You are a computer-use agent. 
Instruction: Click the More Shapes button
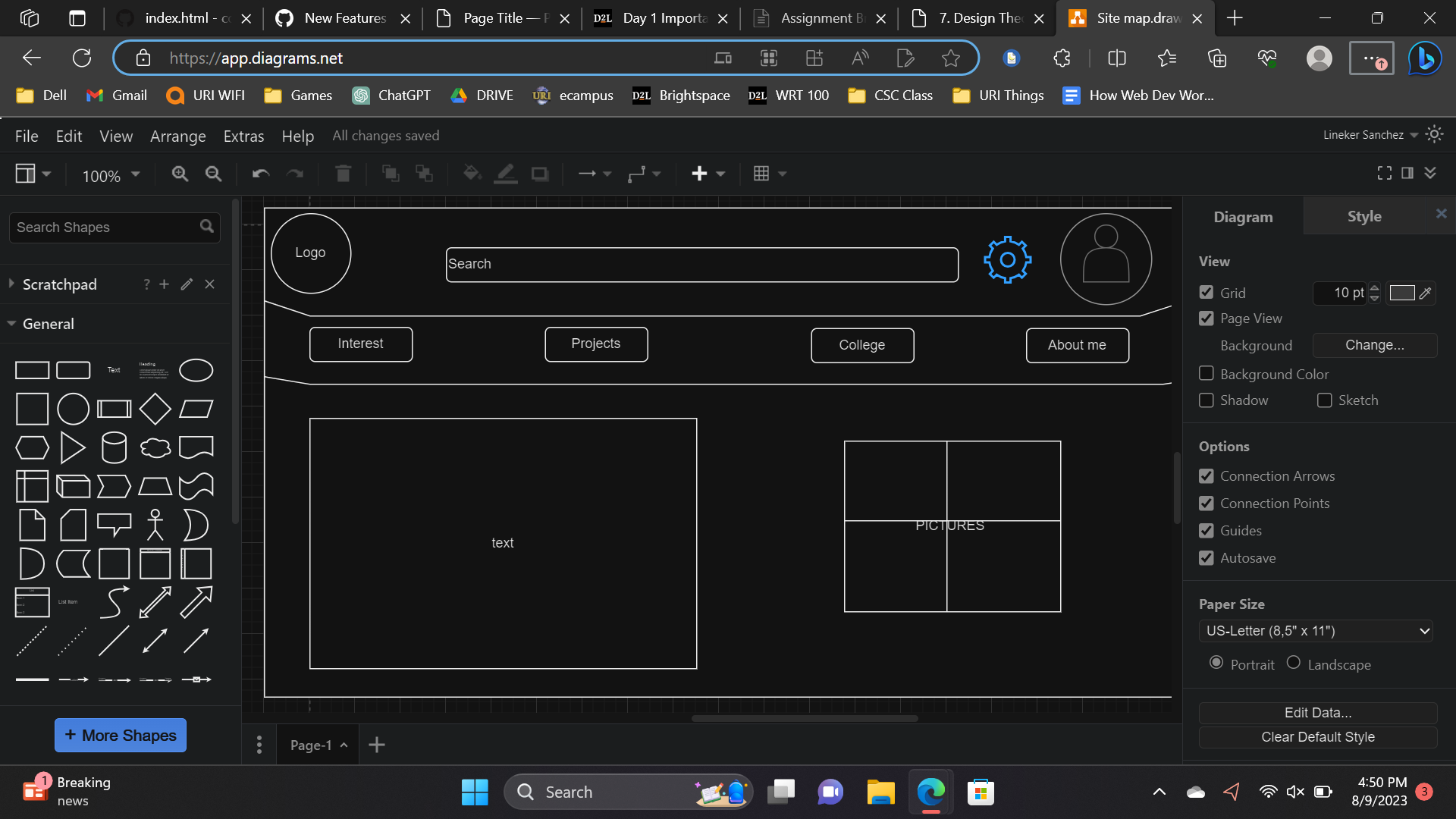[x=119, y=735]
